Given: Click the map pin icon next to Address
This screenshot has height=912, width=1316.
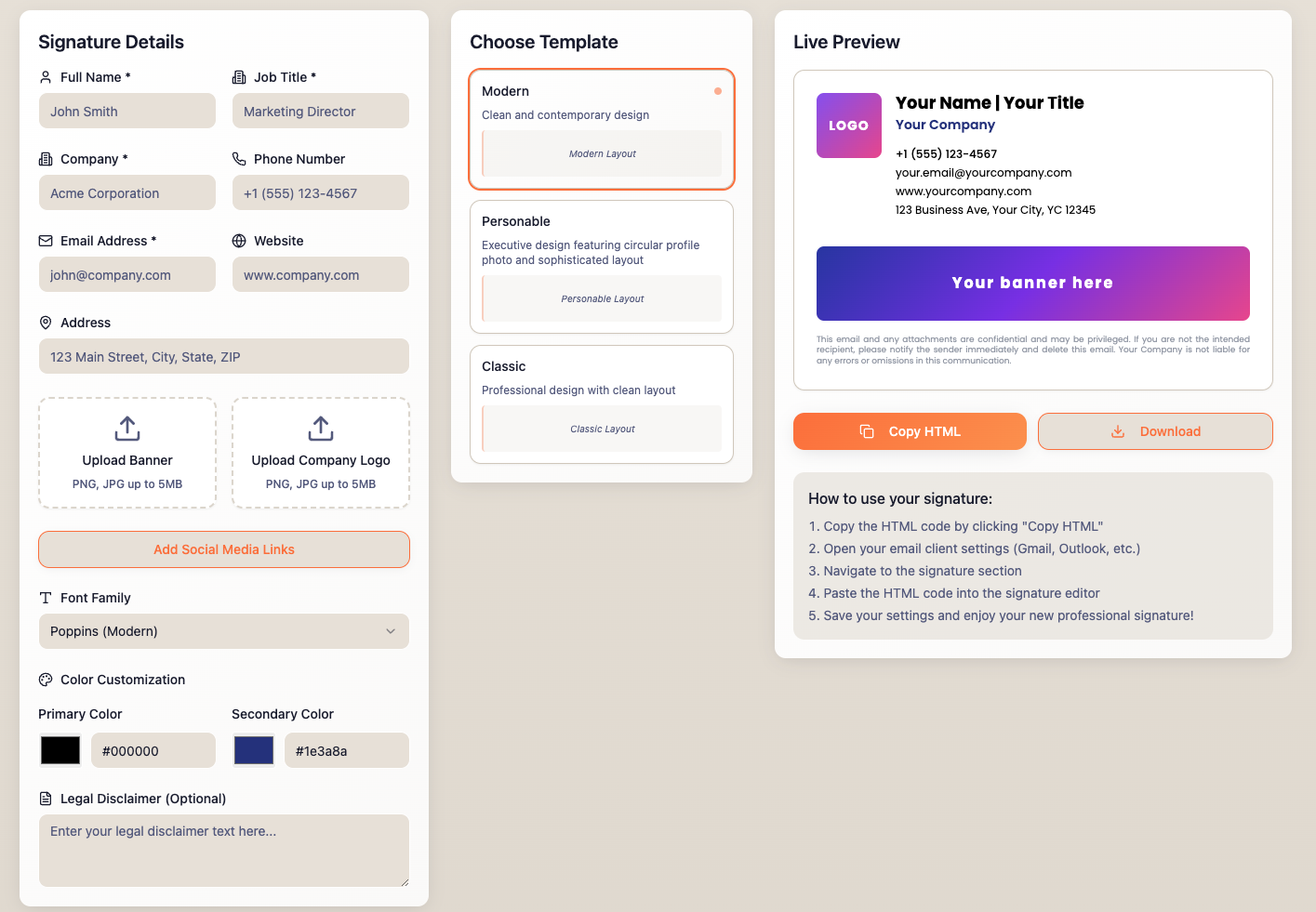Looking at the screenshot, I should click(x=45, y=323).
